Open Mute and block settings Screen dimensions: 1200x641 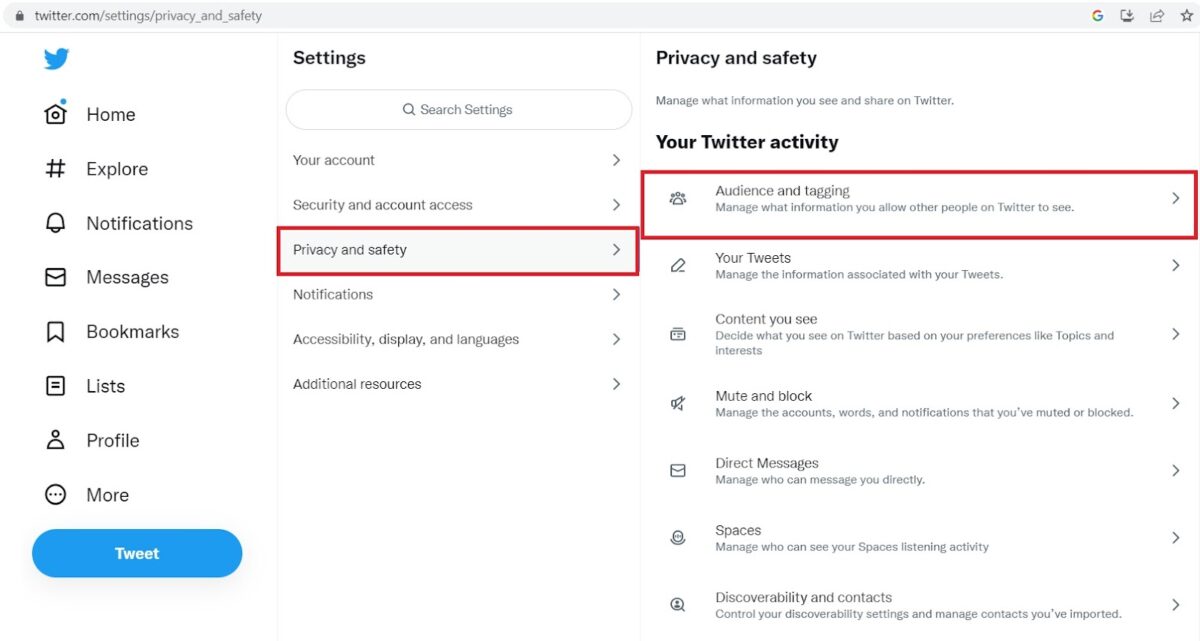click(x=919, y=404)
